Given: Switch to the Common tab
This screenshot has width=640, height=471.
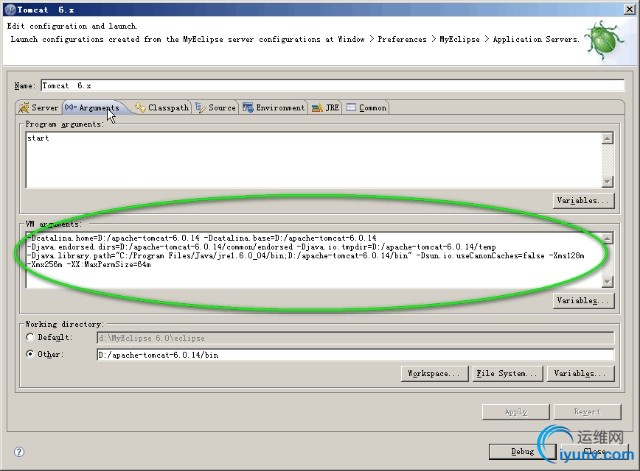Looking at the screenshot, I should click(x=366, y=108).
